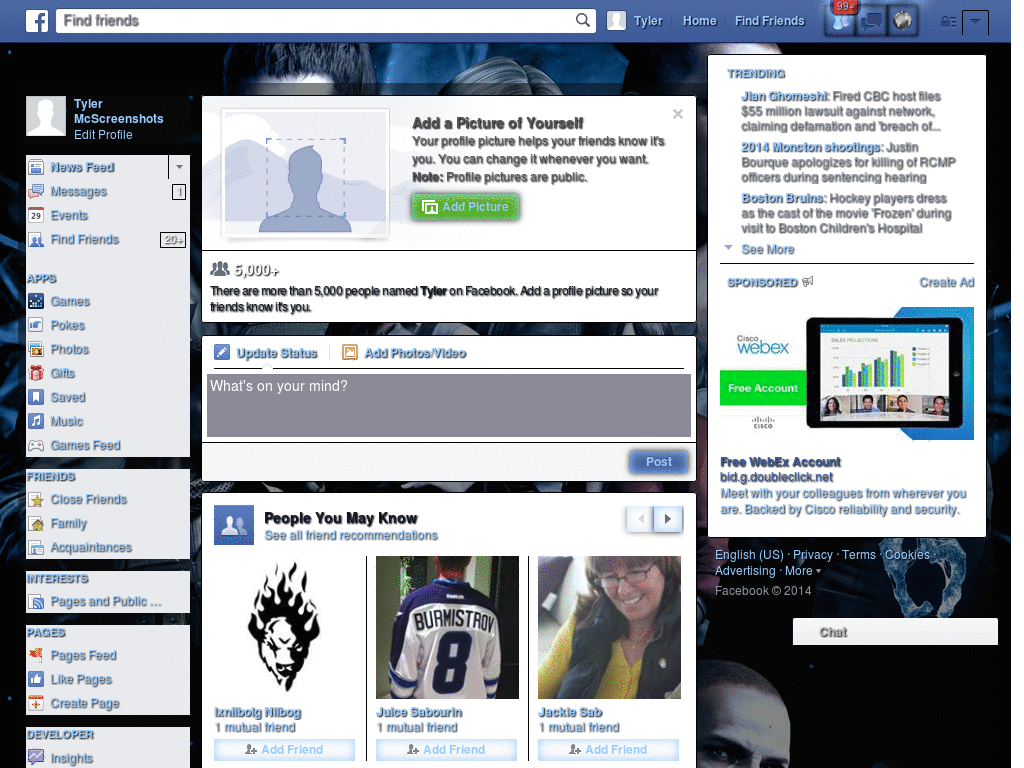Dismiss the Add a Picture of Yourself card
This screenshot has height=768, width=1024.
click(678, 114)
